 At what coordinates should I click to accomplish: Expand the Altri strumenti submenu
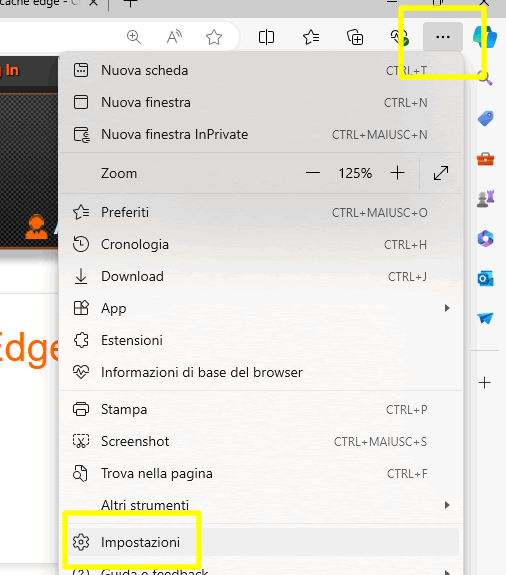(x=260, y=505)
